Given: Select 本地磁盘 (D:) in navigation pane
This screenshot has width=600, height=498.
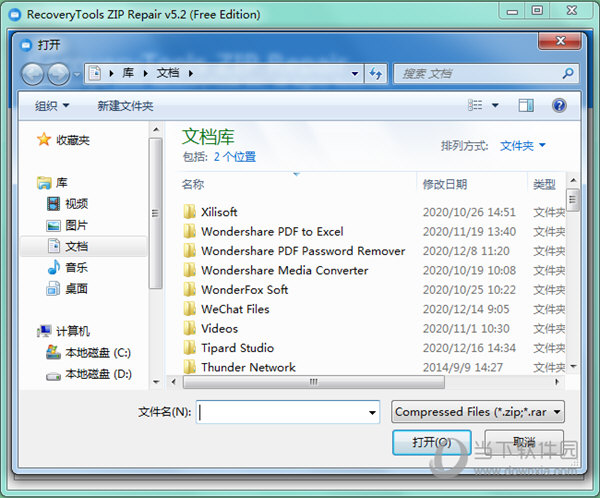Looking at the screenshot, I should [98, 374].
